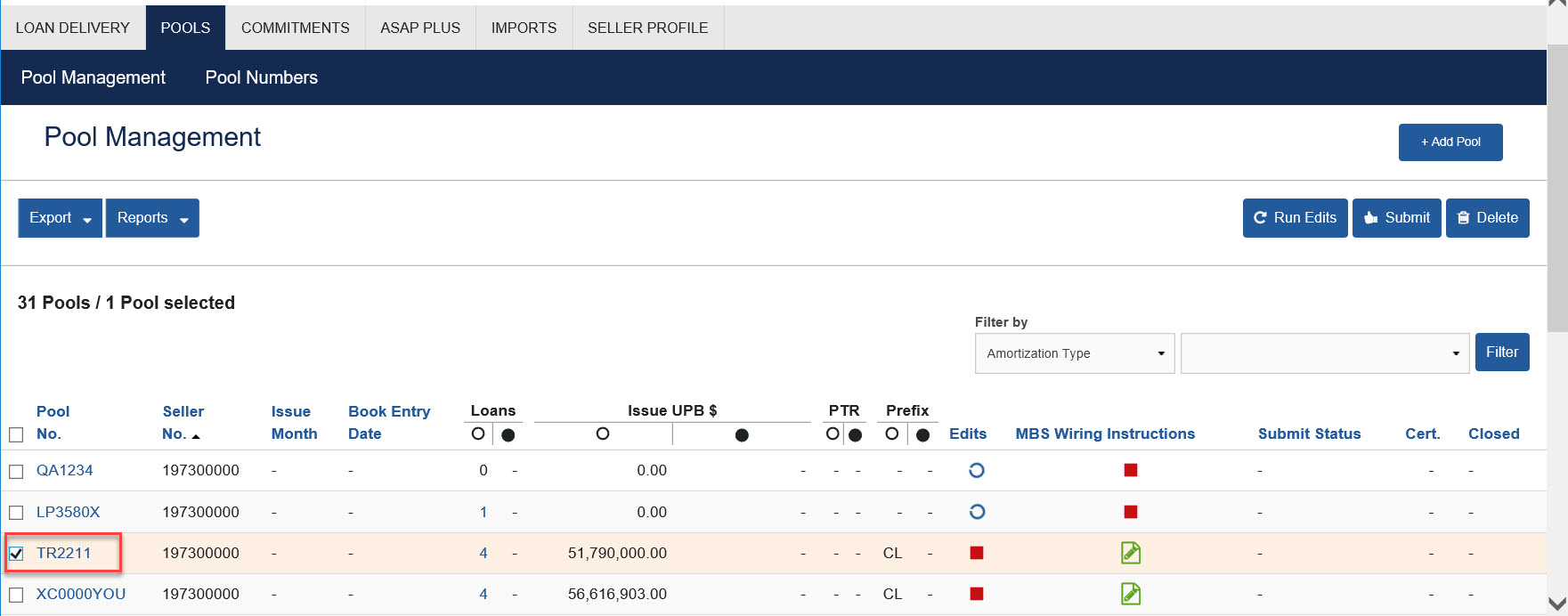Click the edits spinner icon for LP3580X

coord(977,512)
